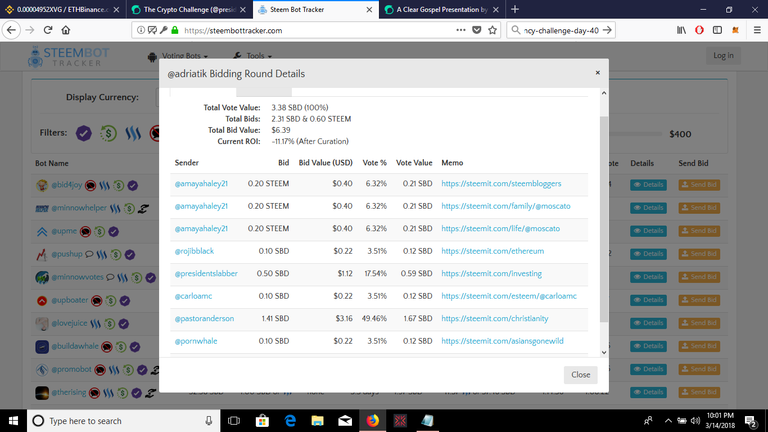Open Mail app from taskbar
This screenshot has height=432, width=768.
click(x=345, y=421)
